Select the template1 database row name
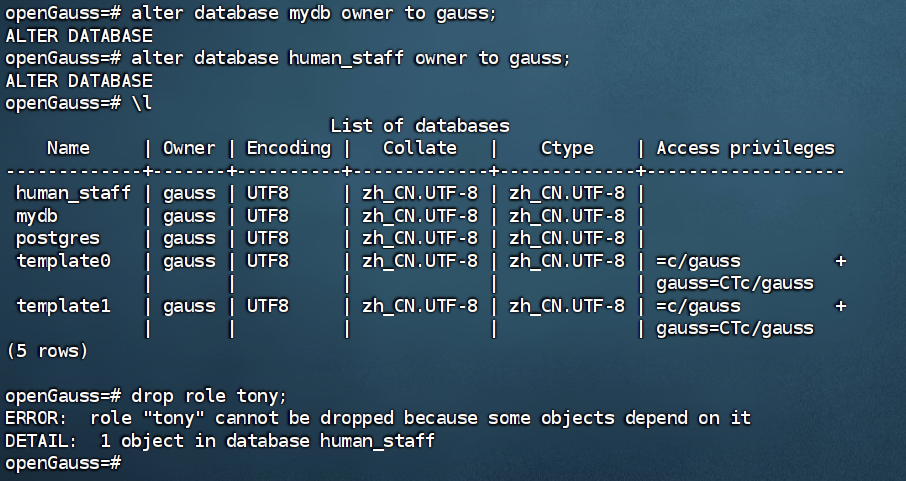This screenshot has height=481, width=906. (63, 305)
